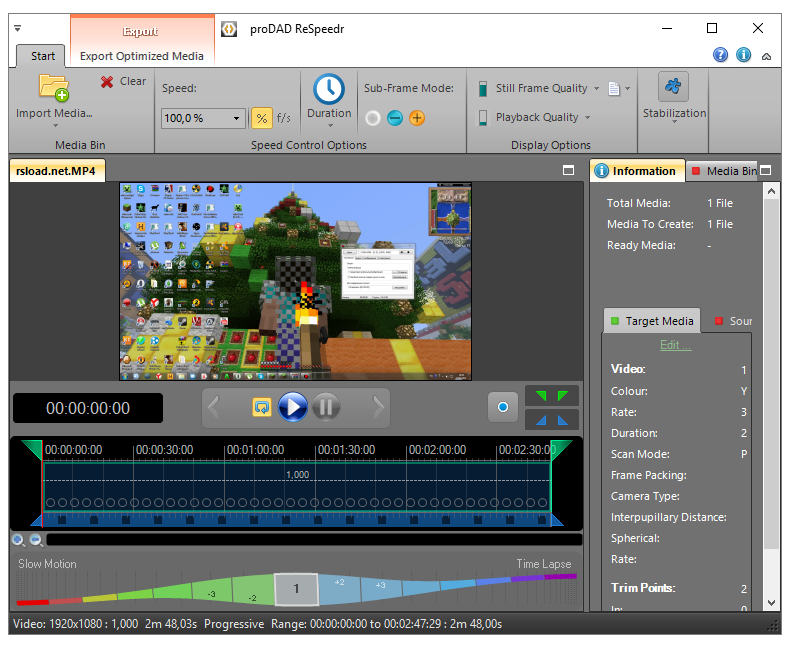796x651 pixels.
Task: Click the Still Frame Quality label
Action: (541, 88)
